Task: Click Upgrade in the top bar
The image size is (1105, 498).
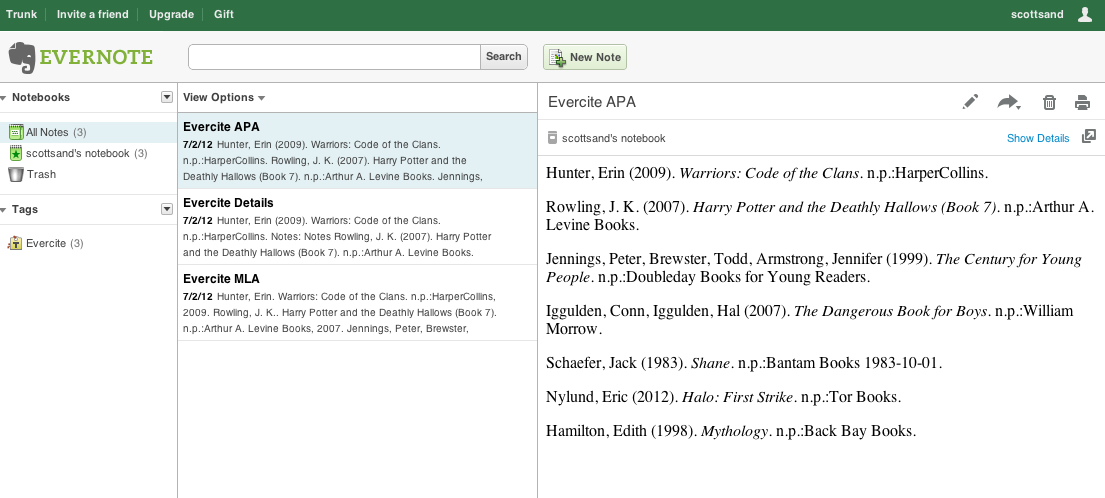Action: (x=171, y=14)
